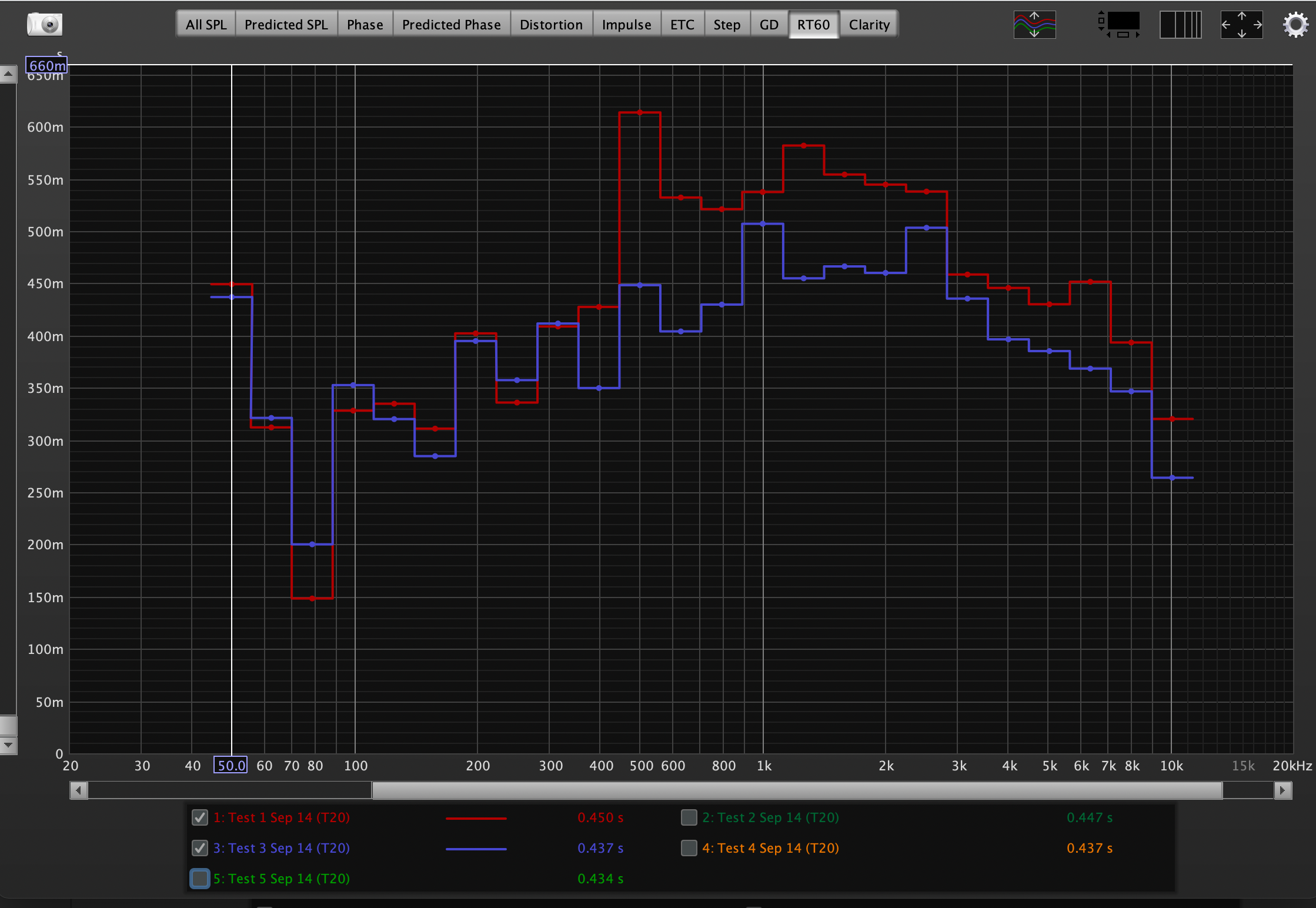Switch to the Clarity tab
Screen dimensions: 1316x908
[x=869, y=25]
